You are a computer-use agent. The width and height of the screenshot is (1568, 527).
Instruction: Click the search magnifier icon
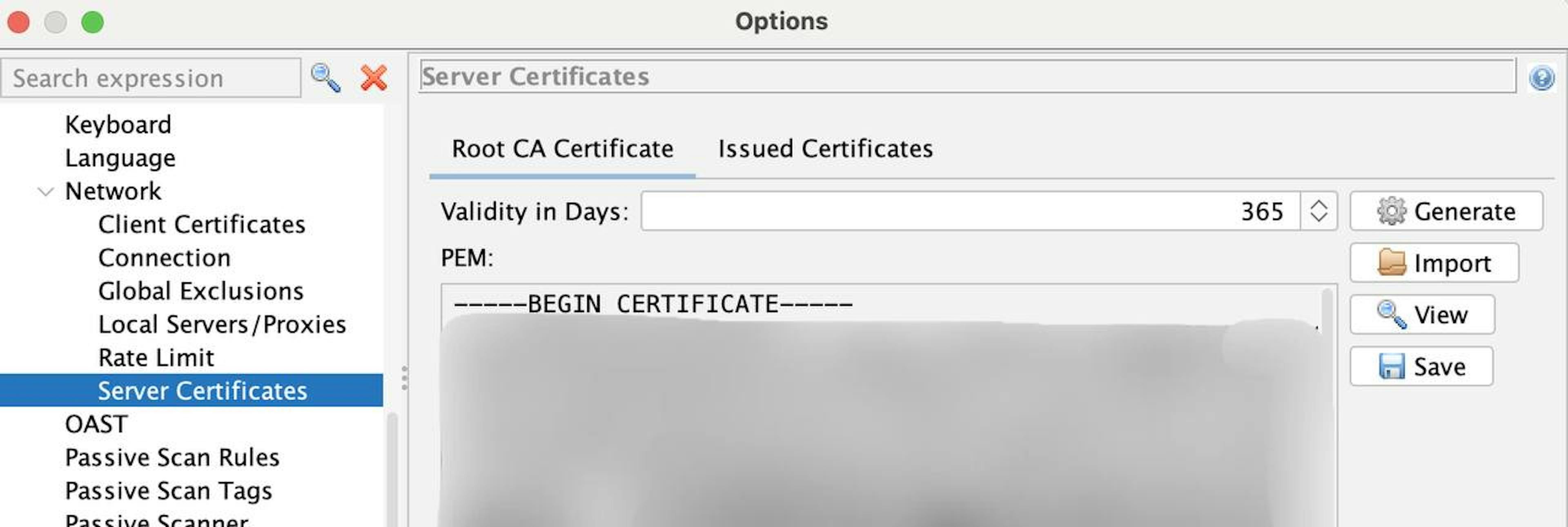pos(325,78)
